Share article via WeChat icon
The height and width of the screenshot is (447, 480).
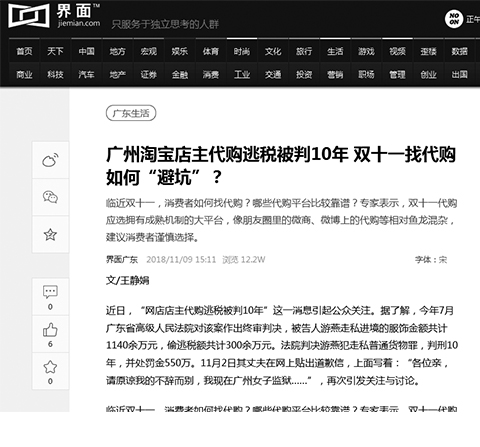coord(50,197)
